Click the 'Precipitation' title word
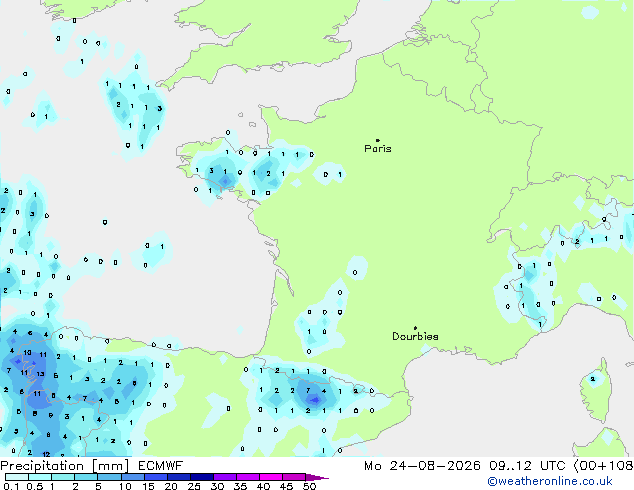634x490 pixels. [42, 466]
